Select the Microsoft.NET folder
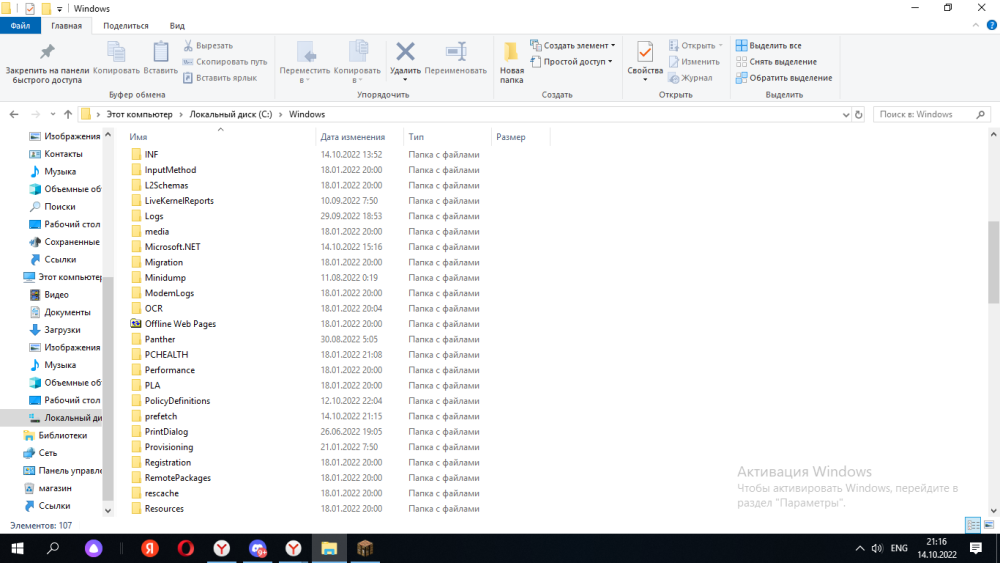1000x563 pixels. click(x=172, y=247)
